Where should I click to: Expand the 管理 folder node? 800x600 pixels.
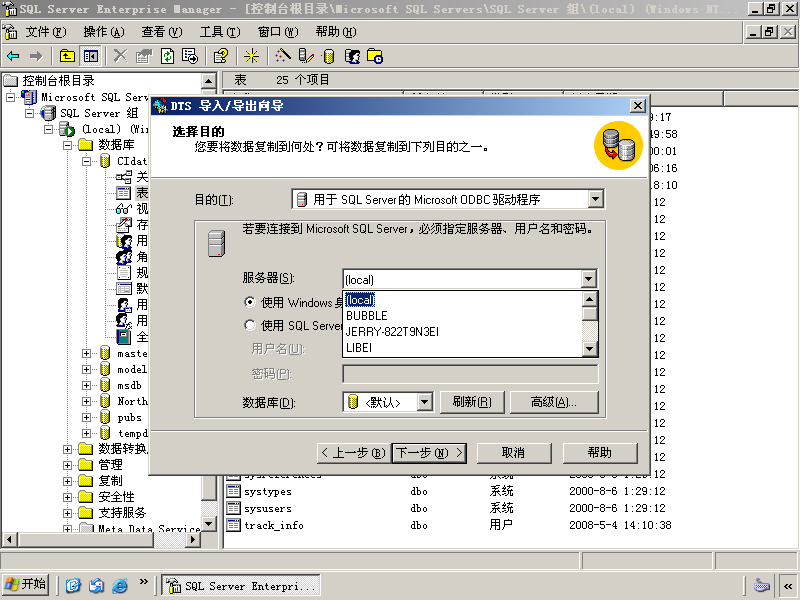pos(67,465)
